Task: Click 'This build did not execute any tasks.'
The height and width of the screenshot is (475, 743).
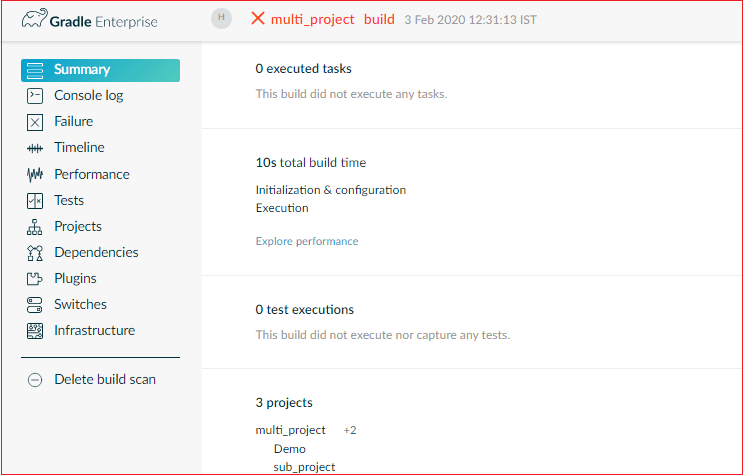Action: (351, 94)
